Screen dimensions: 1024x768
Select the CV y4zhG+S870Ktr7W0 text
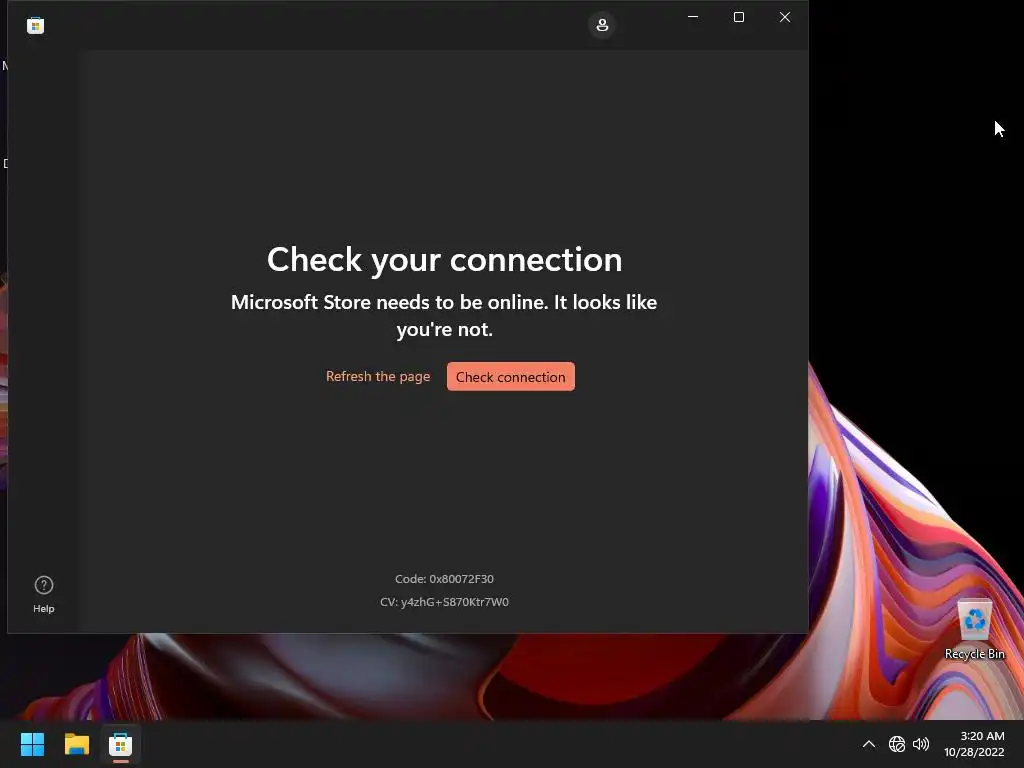(444, 602)
